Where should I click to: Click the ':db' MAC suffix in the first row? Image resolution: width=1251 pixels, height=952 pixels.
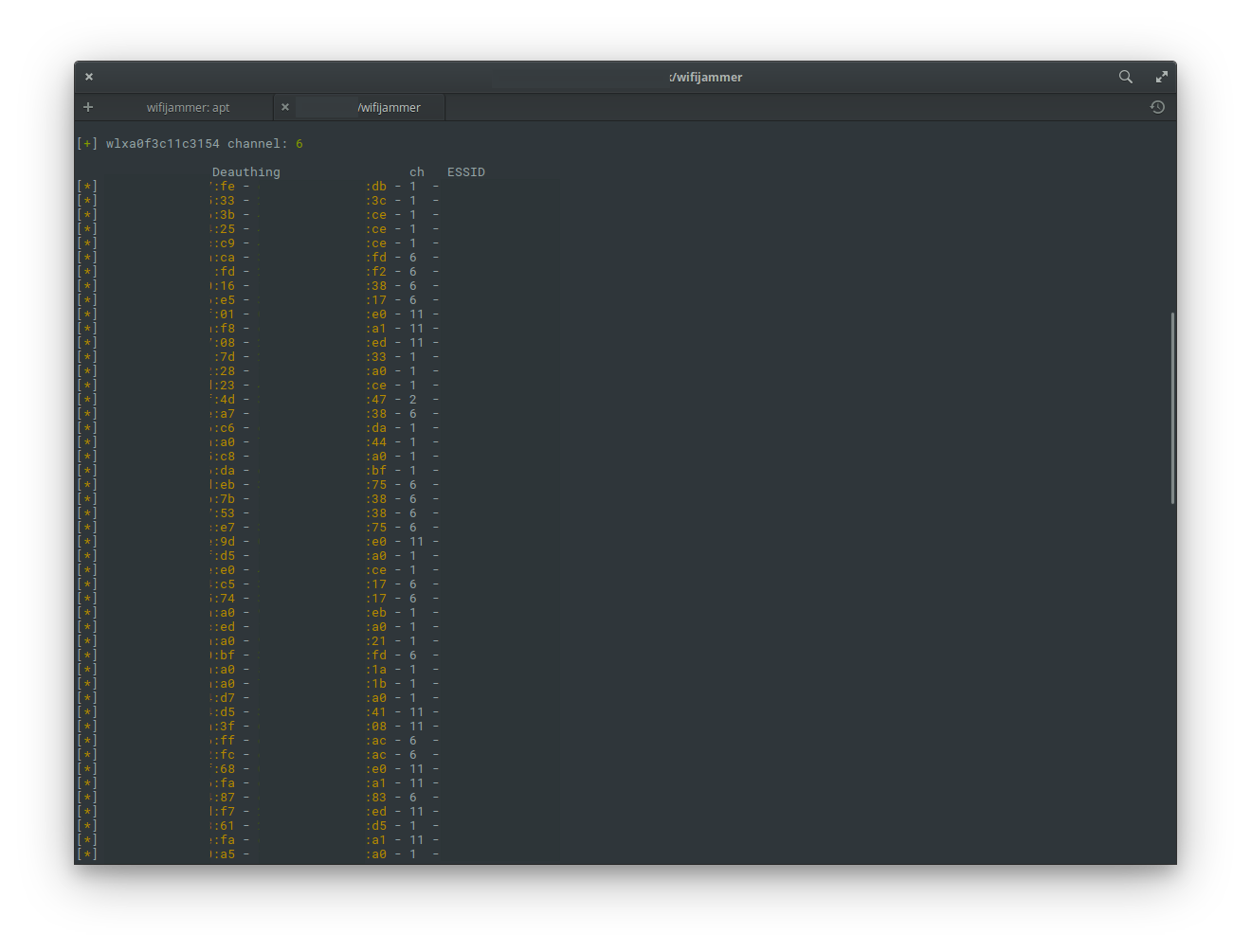[x=376, y=187]
